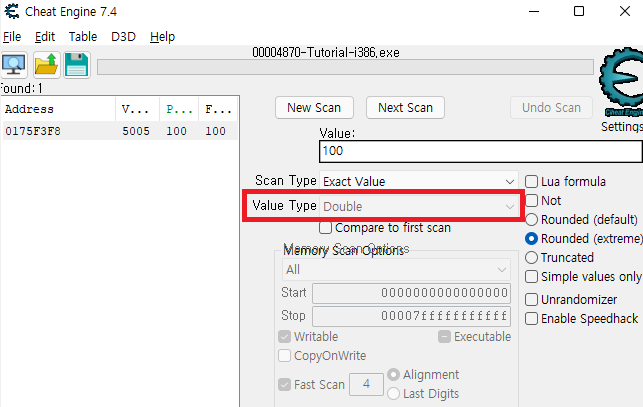Expand the Scan Type dropdown
The width and height of the screenshot is (643, 407).
coord(419,181)
